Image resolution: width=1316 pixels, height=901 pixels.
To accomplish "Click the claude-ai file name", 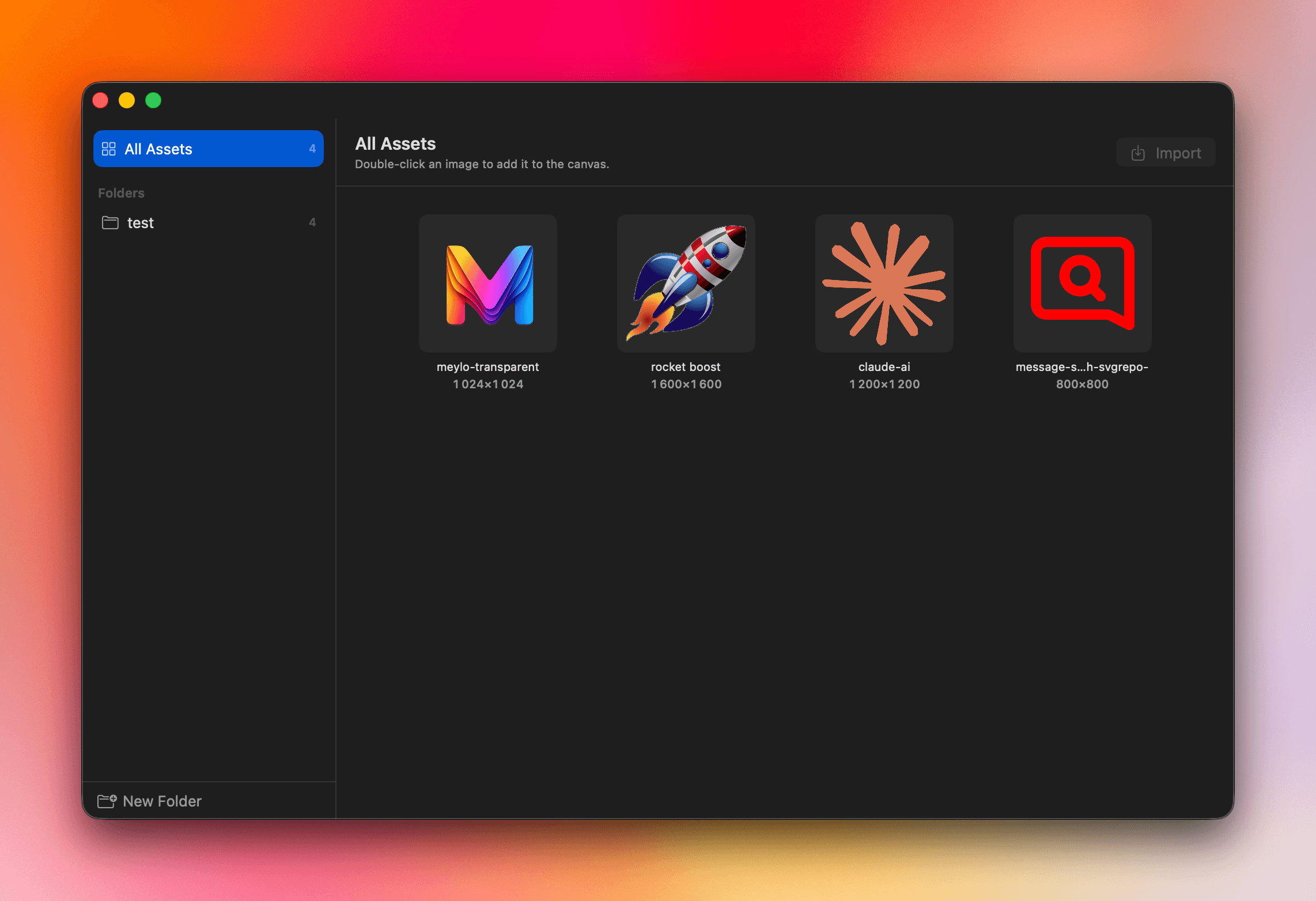I will (x=884, y=367).
